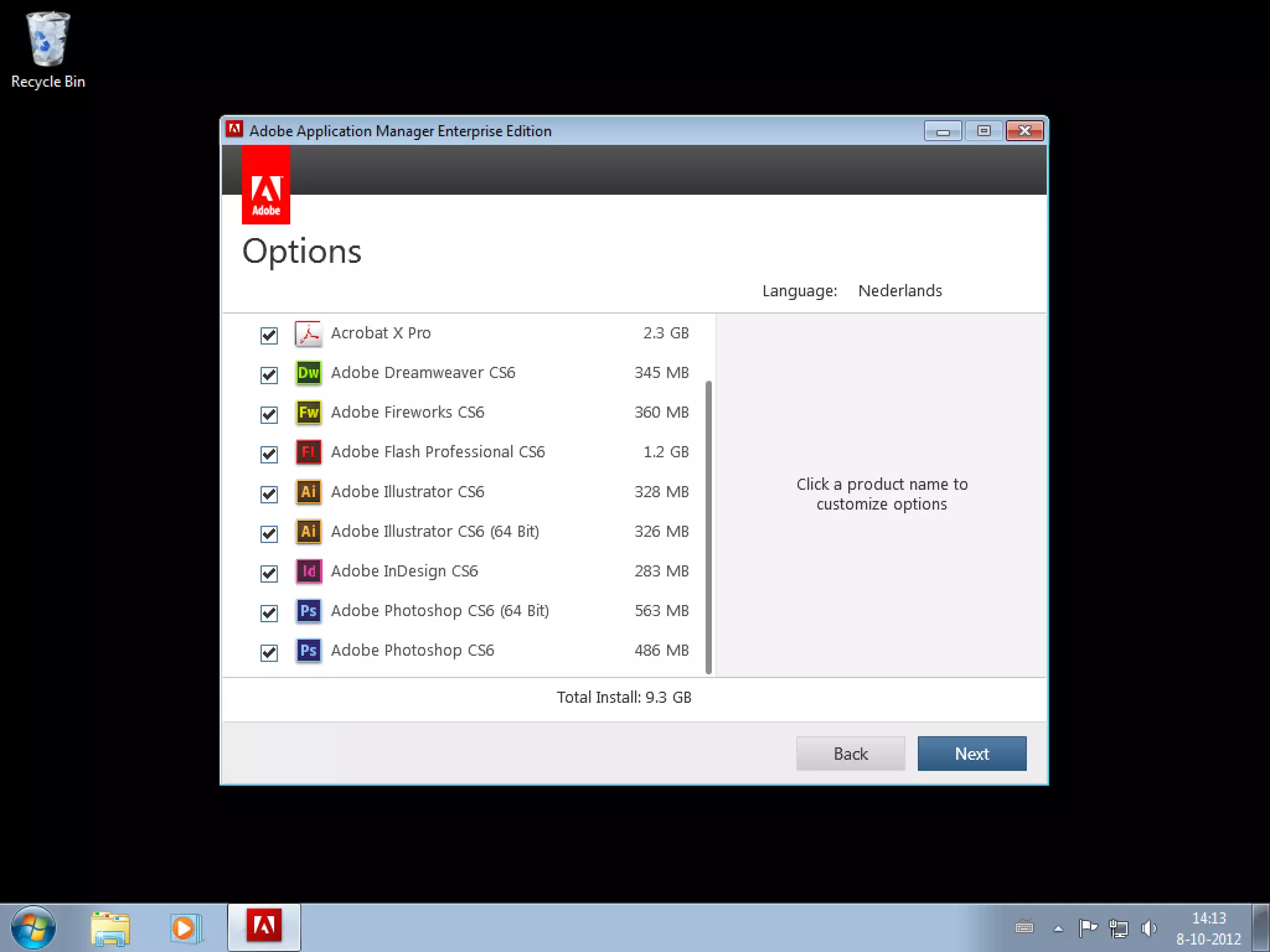1270x952 pixels.
Task: Select the Adobe Fireworks CS6 product name
Action: tap(407, 412)
